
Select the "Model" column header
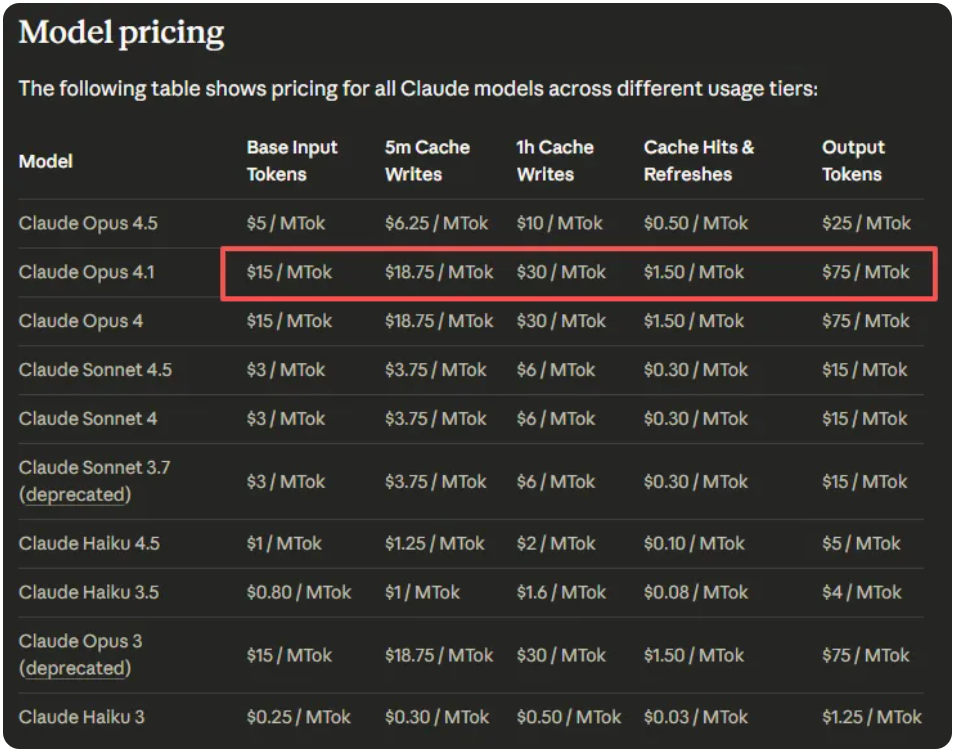[x=46, y=161]
